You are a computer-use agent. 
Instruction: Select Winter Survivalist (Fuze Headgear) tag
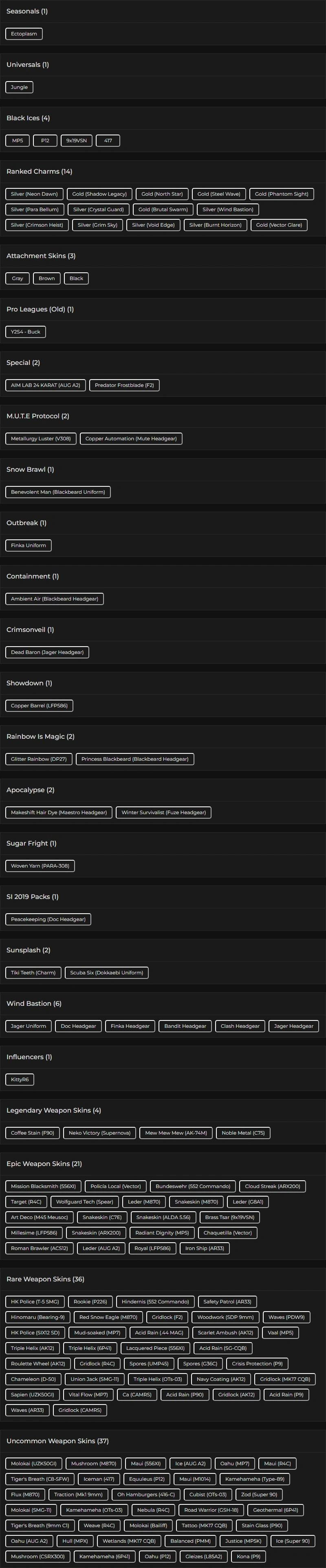163,813
